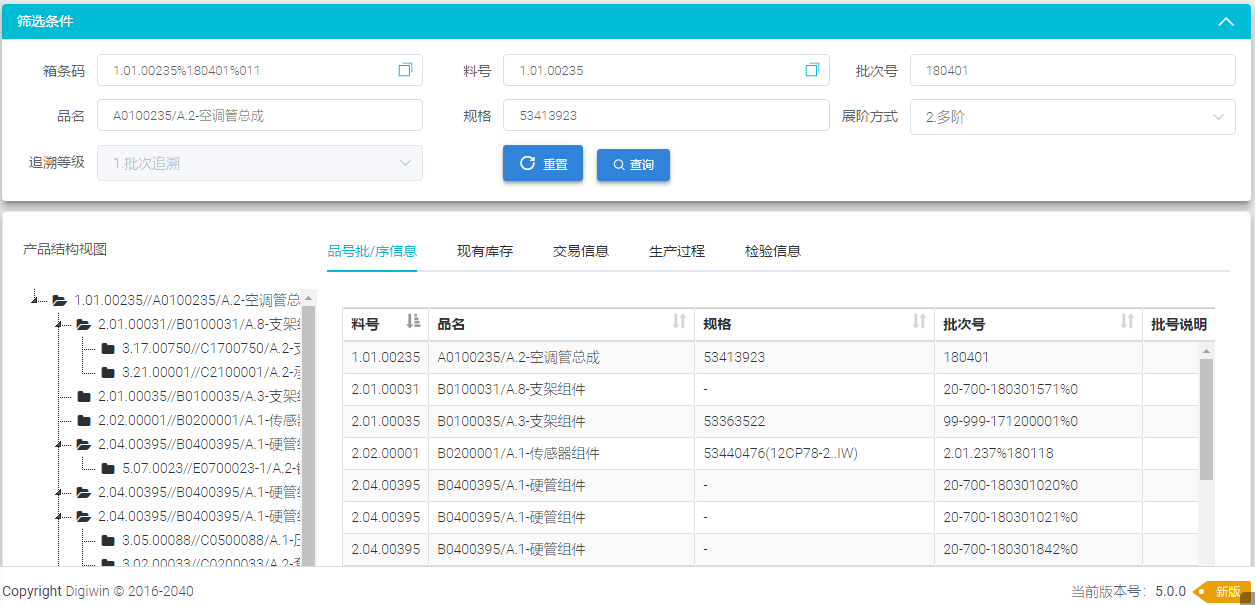The image size is (1256, 605).
Task: Collapse the 筛选条件 panel with chevron
Action: click(x=1225, y=21)
